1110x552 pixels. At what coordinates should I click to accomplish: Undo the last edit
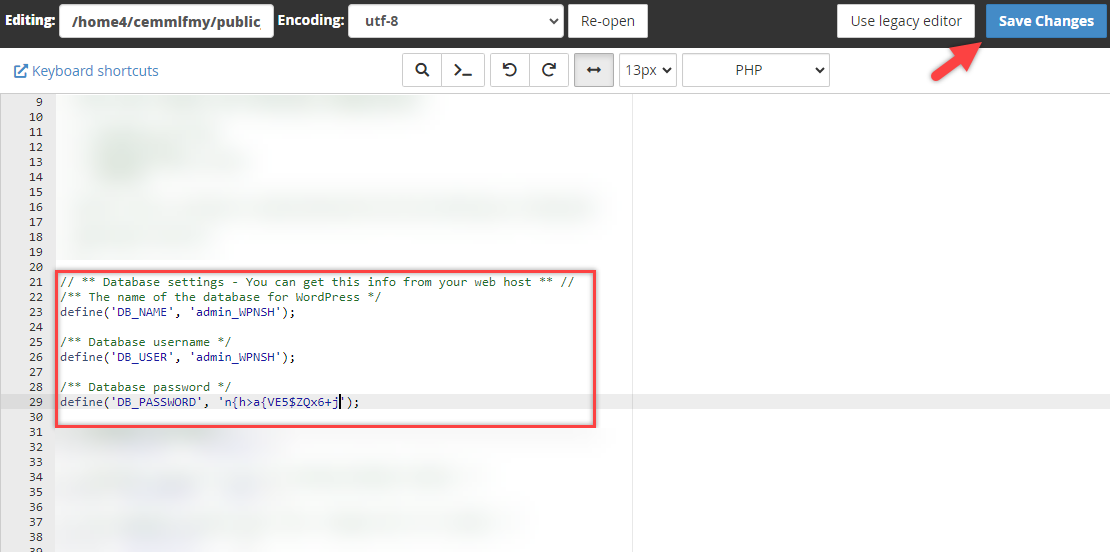(510, 70)
